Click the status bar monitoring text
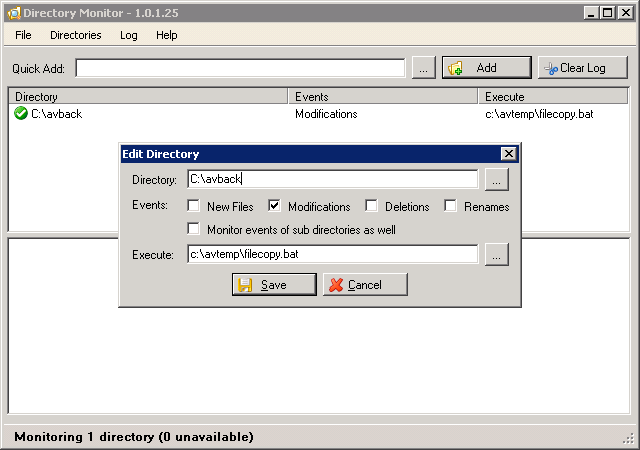This screenshot has width=640, height=450. (x=134, y=437)
